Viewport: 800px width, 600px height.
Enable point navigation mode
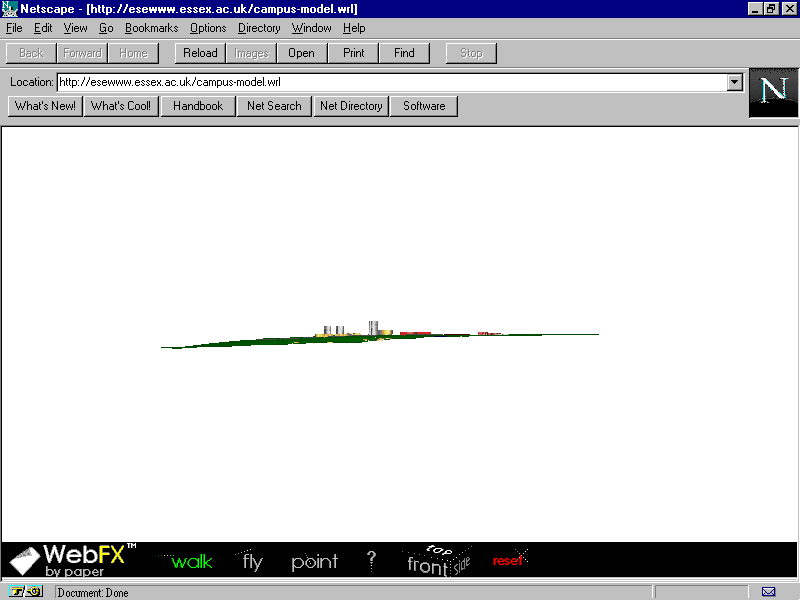click(x=315, y=562)
